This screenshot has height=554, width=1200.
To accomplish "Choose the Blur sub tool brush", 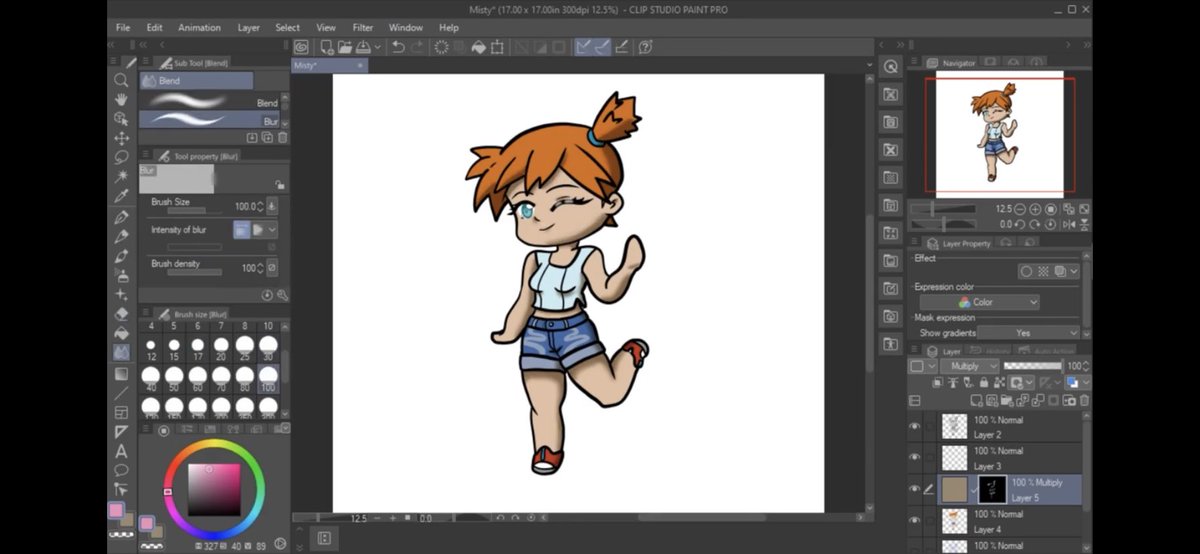I will point(210,120).
